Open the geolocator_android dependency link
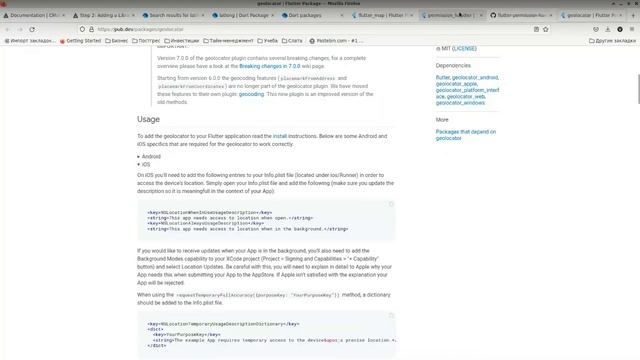Viewport: 640px width, 360px height. pyautogui.click(x=475, y=78)
